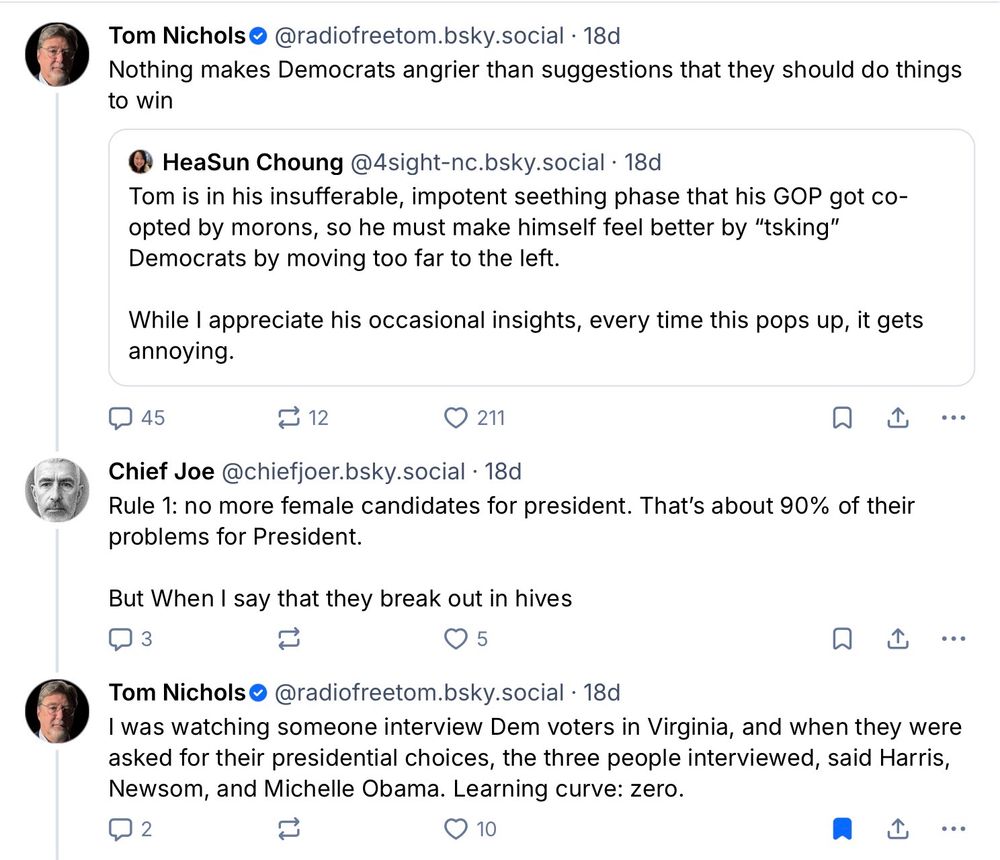Image resolution: width=1000 pixels, height=860 pixels.
Task: Like the post with 211 likes
Action: (x=457, y=418)
